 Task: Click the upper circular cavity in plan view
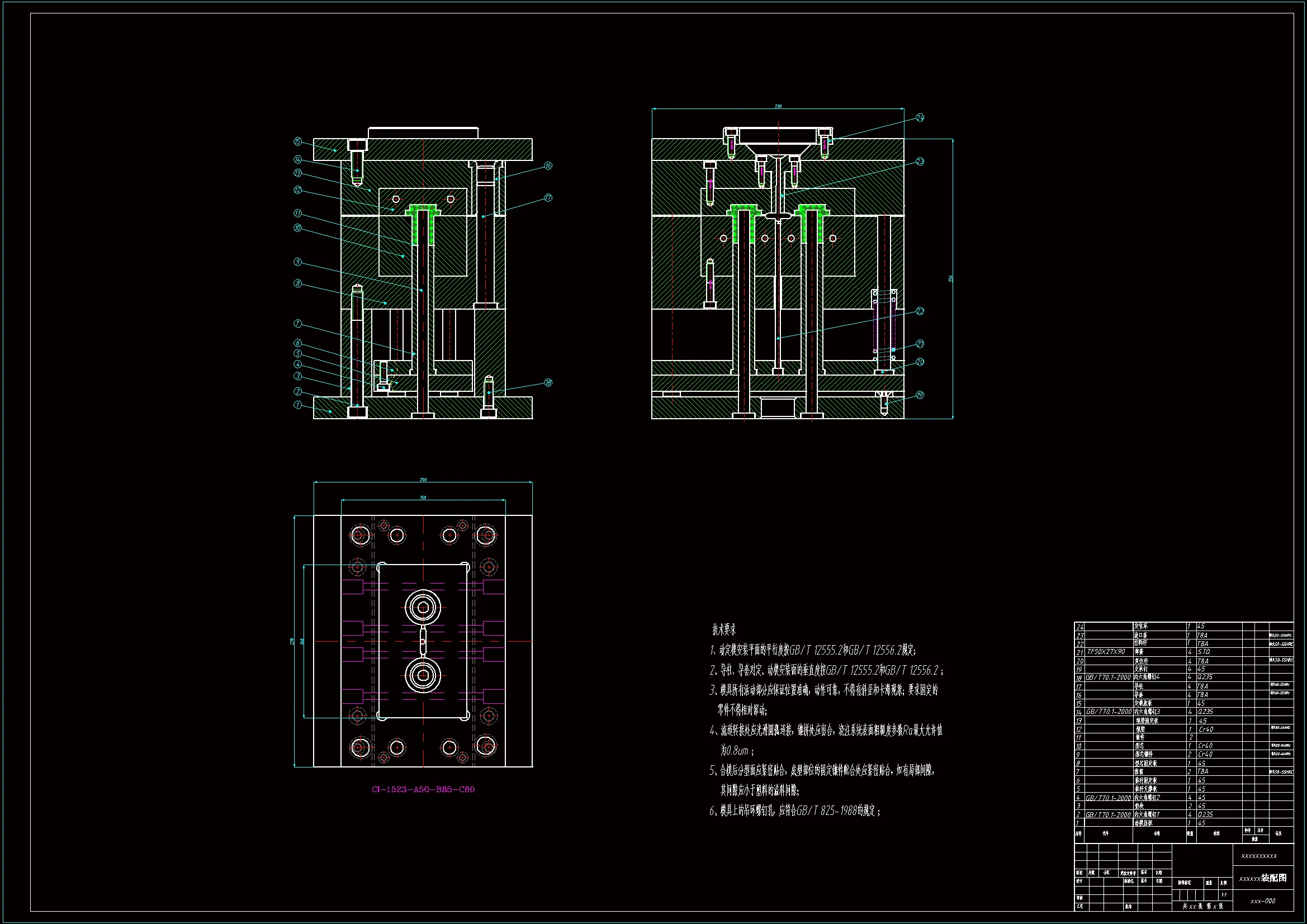coord(423,608)
